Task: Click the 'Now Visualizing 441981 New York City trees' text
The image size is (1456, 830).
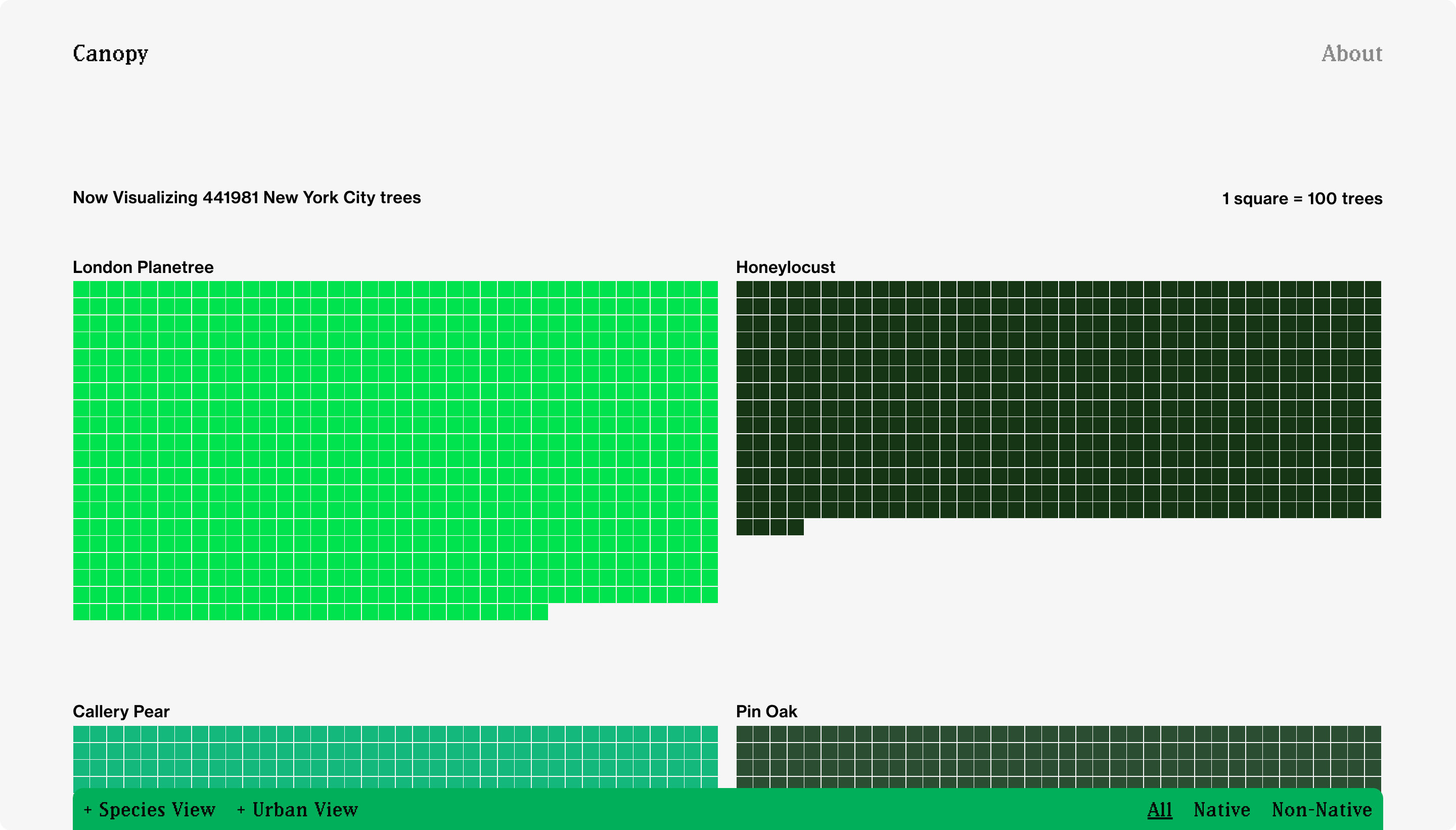Action: coord(247,197)
